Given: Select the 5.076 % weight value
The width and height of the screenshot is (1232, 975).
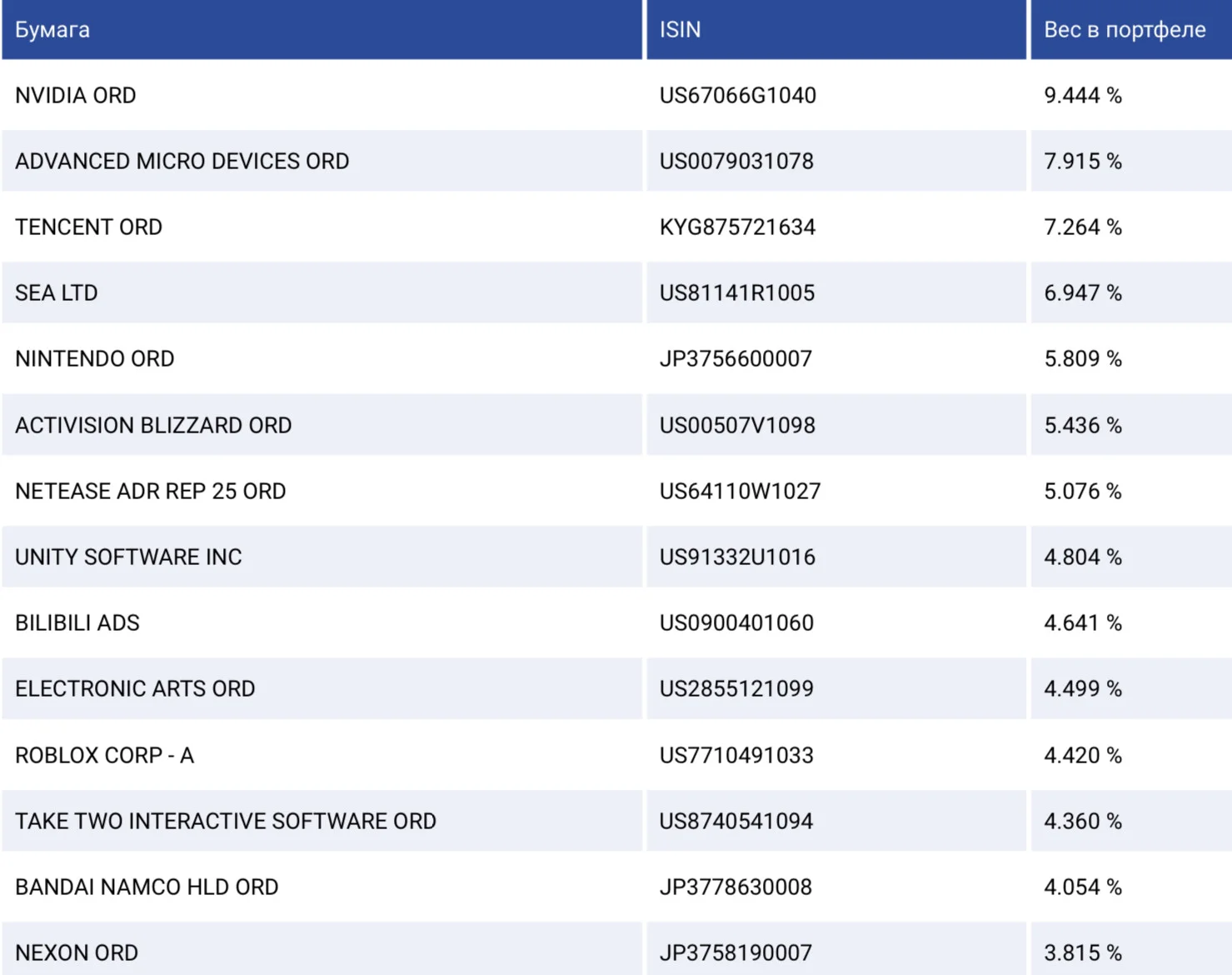Looking at the screenshot, I should click(1083, 492).
